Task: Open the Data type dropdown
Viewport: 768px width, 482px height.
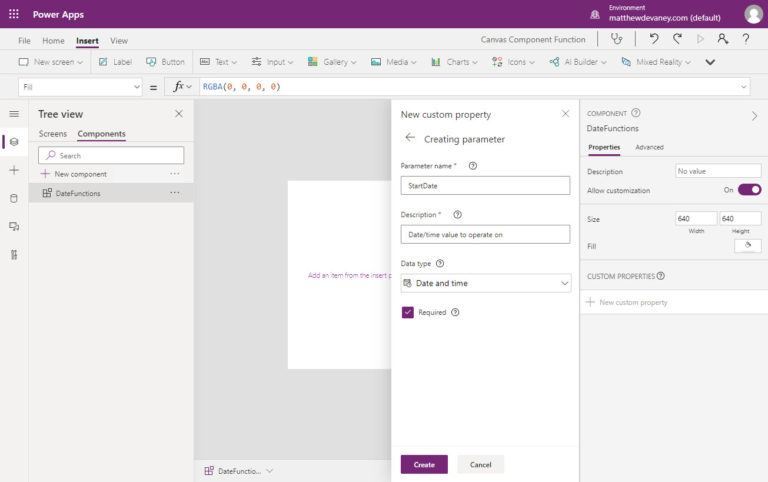Action: point(485,283)
